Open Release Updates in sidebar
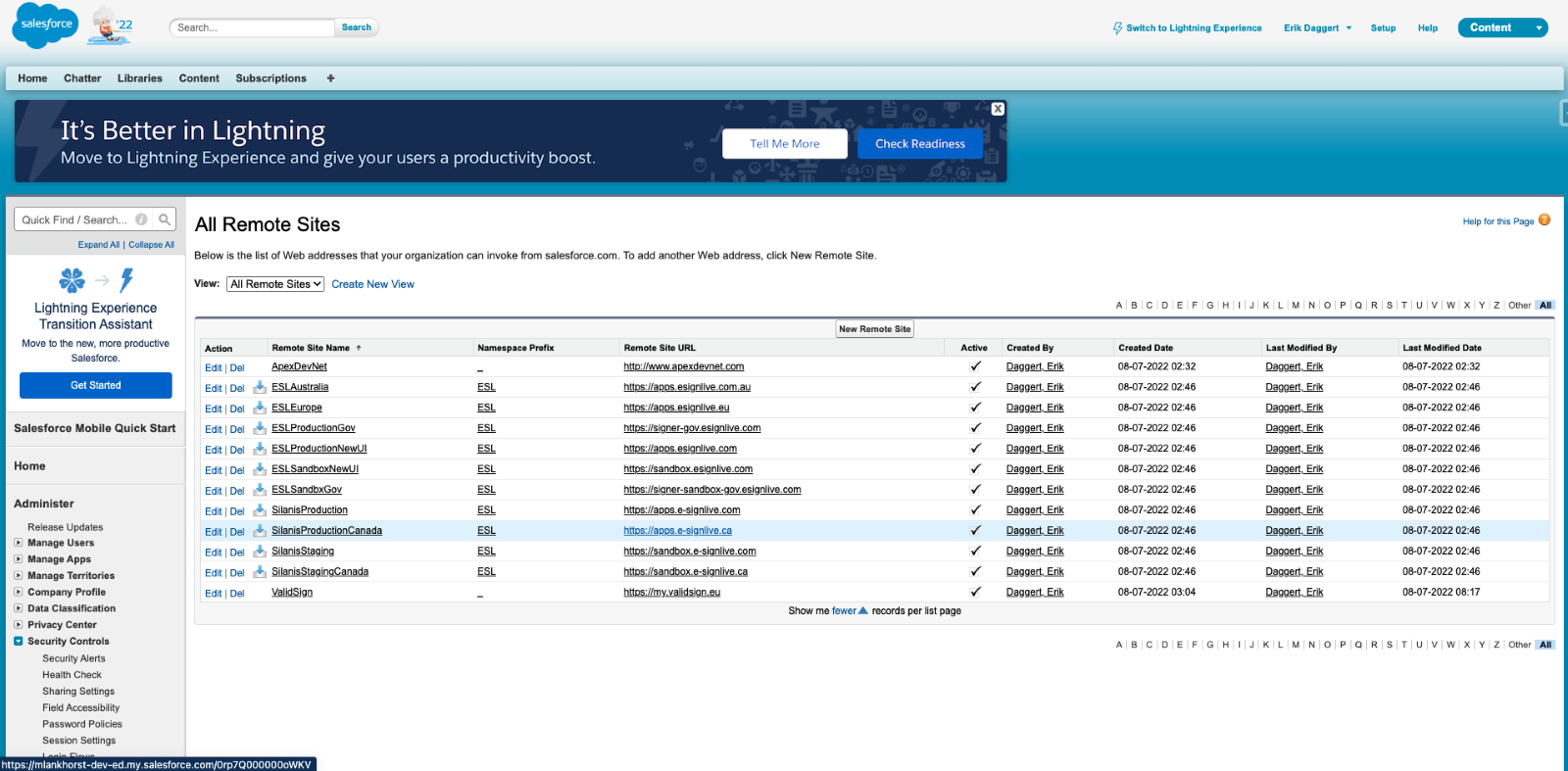 click(65, 527)
